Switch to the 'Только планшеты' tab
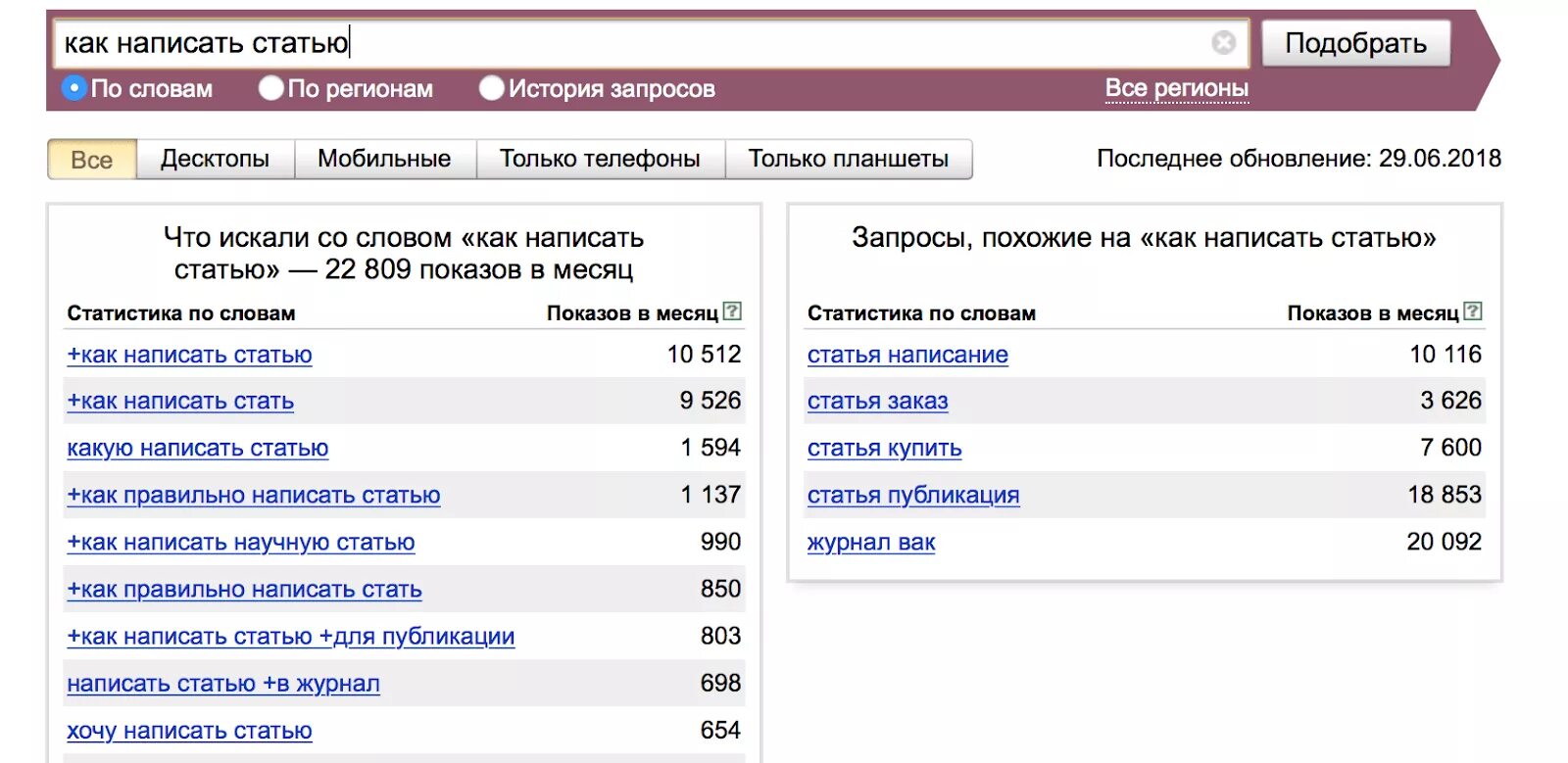This screenshot has width=1568, height=763. [849, 159]
